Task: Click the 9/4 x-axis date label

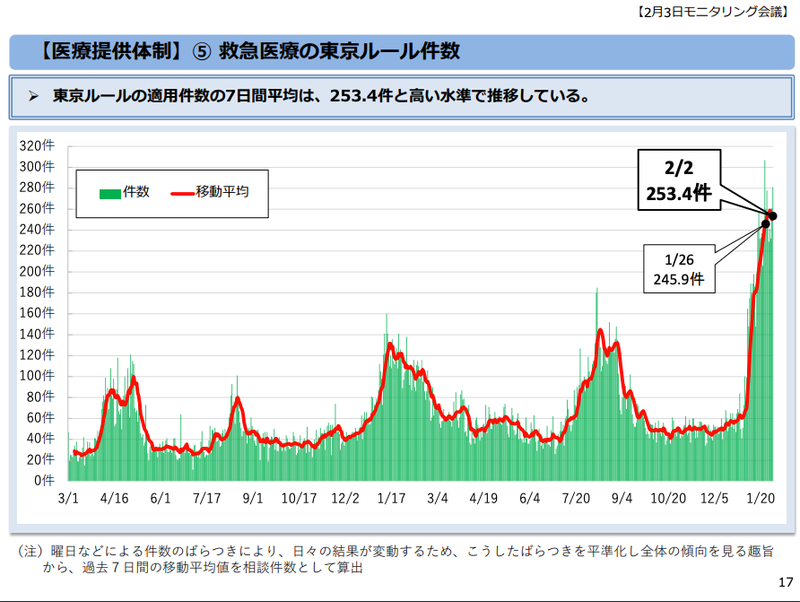Action: click(x=622, y=498)
